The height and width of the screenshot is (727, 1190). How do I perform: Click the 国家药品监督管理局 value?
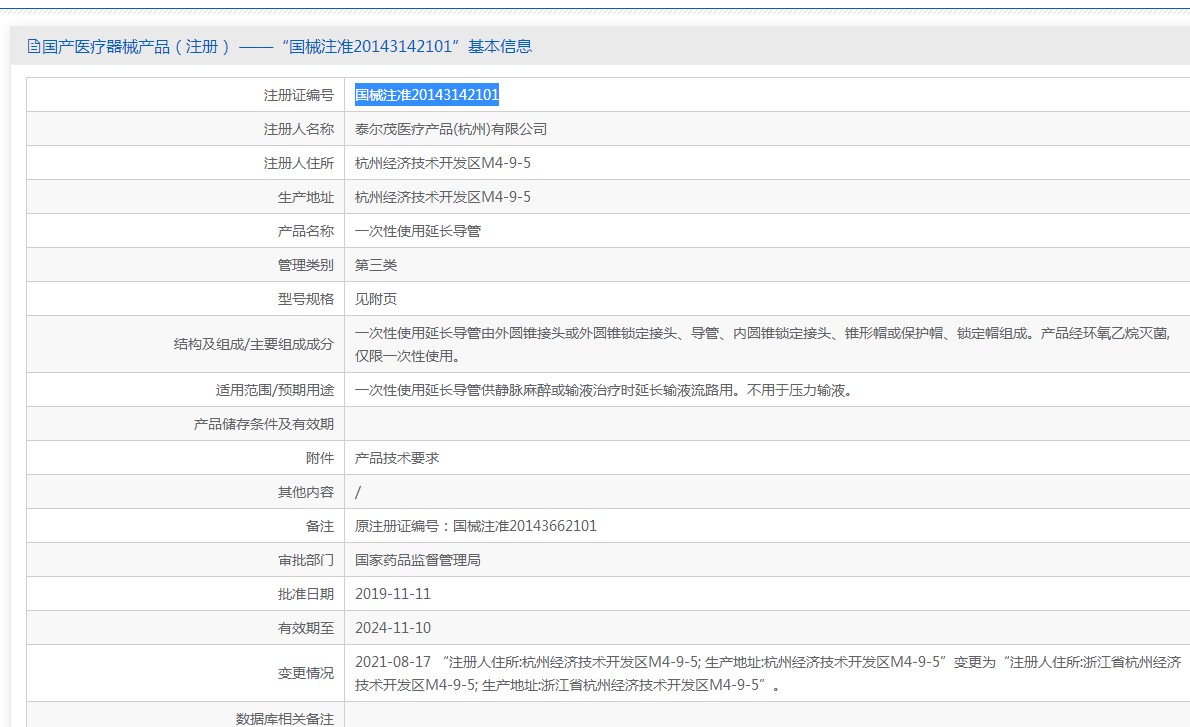tap(417, 560)
